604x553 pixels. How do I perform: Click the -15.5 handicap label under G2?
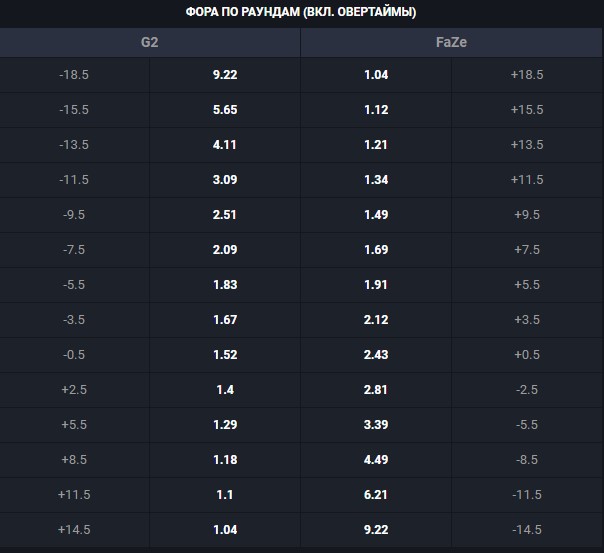74,110
